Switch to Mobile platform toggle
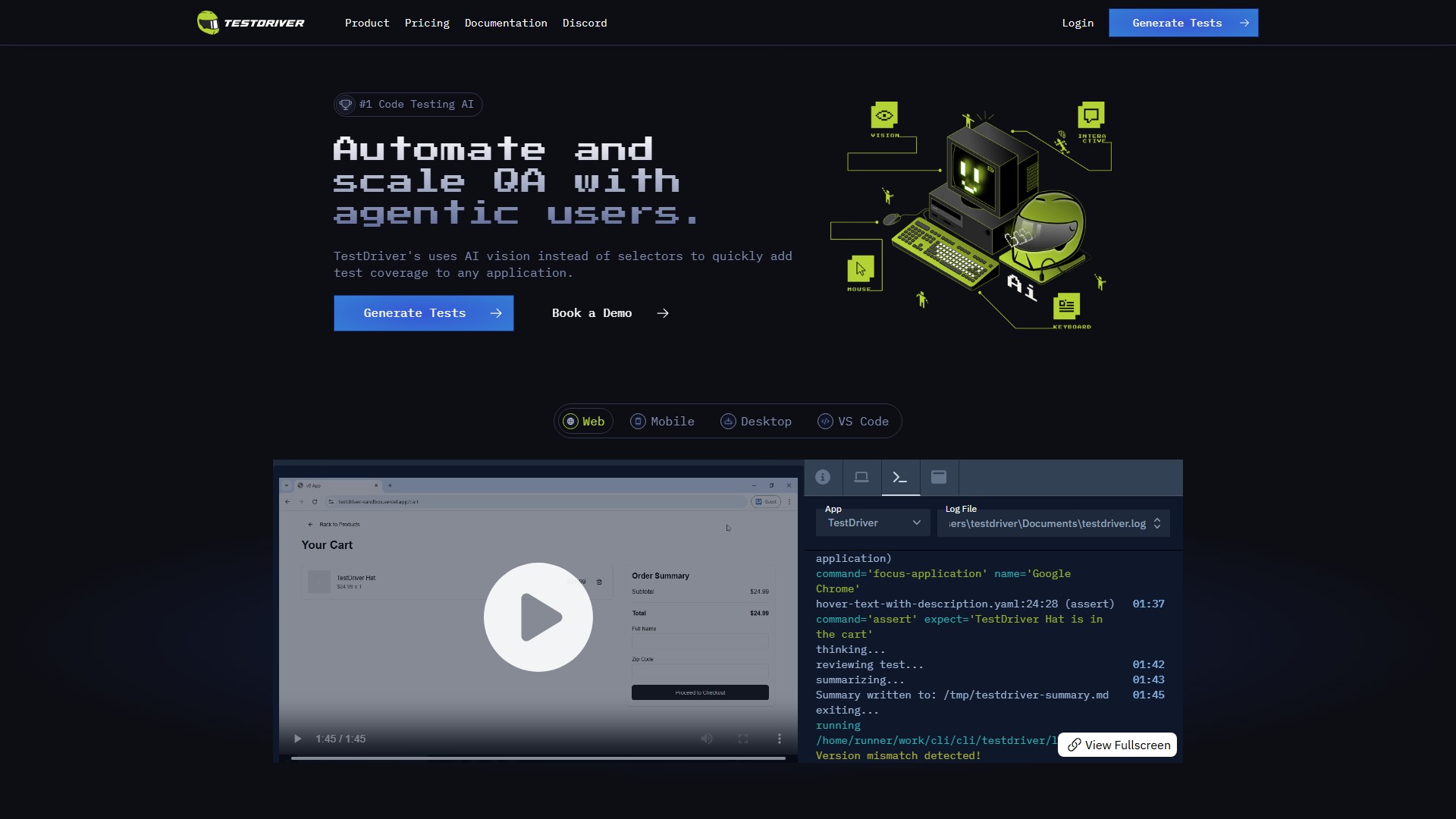The height and width of the screenshot is (819, 1456). pos(663,422)
